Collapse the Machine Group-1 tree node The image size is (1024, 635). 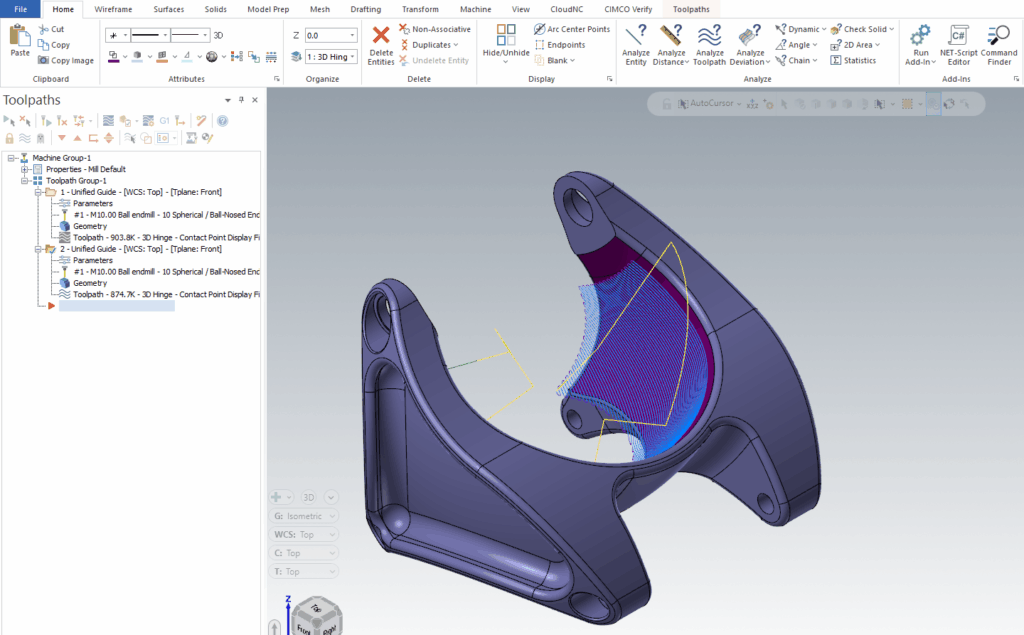(x=11, y=158)
